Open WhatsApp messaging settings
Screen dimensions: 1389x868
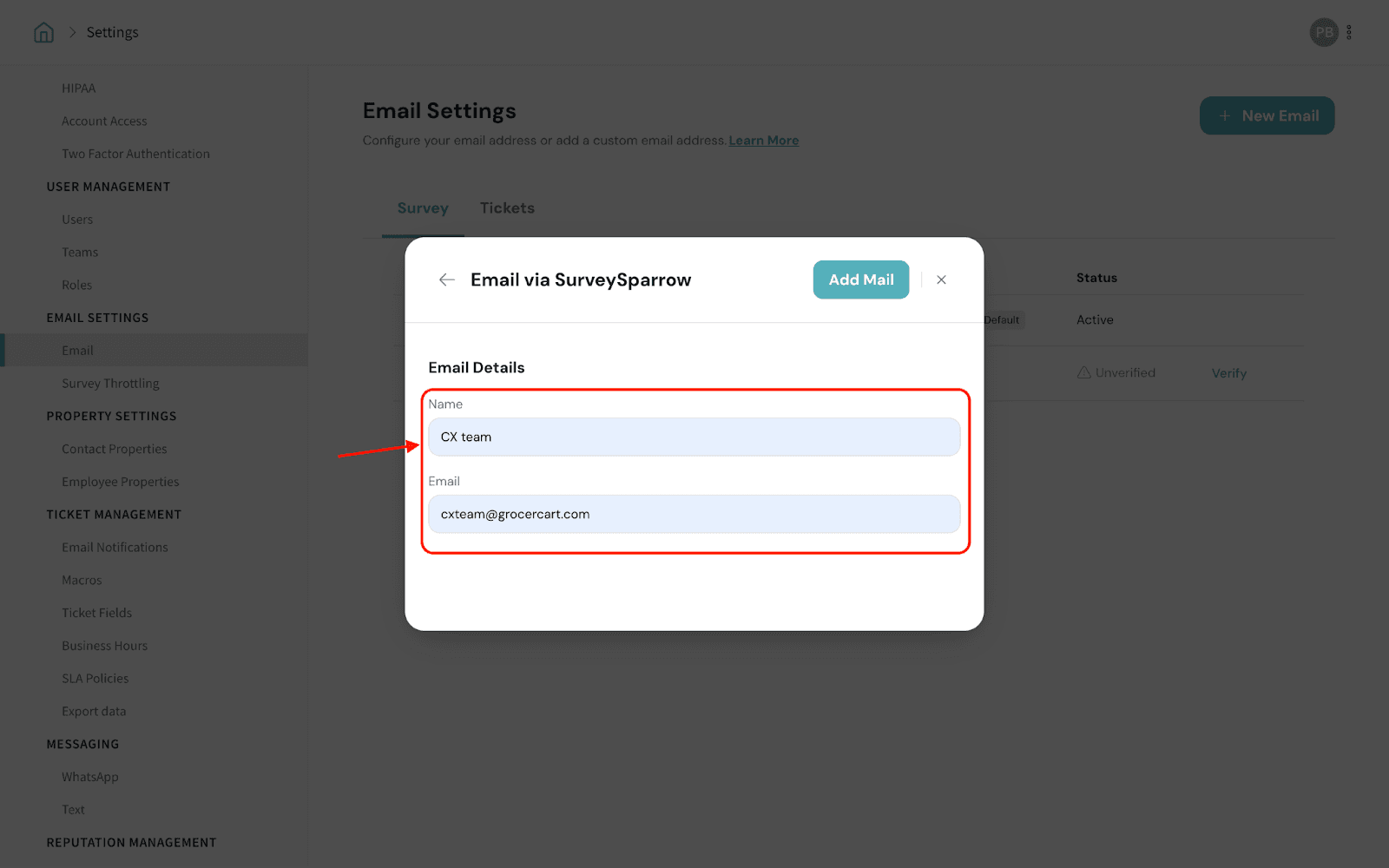coord(90,777)
